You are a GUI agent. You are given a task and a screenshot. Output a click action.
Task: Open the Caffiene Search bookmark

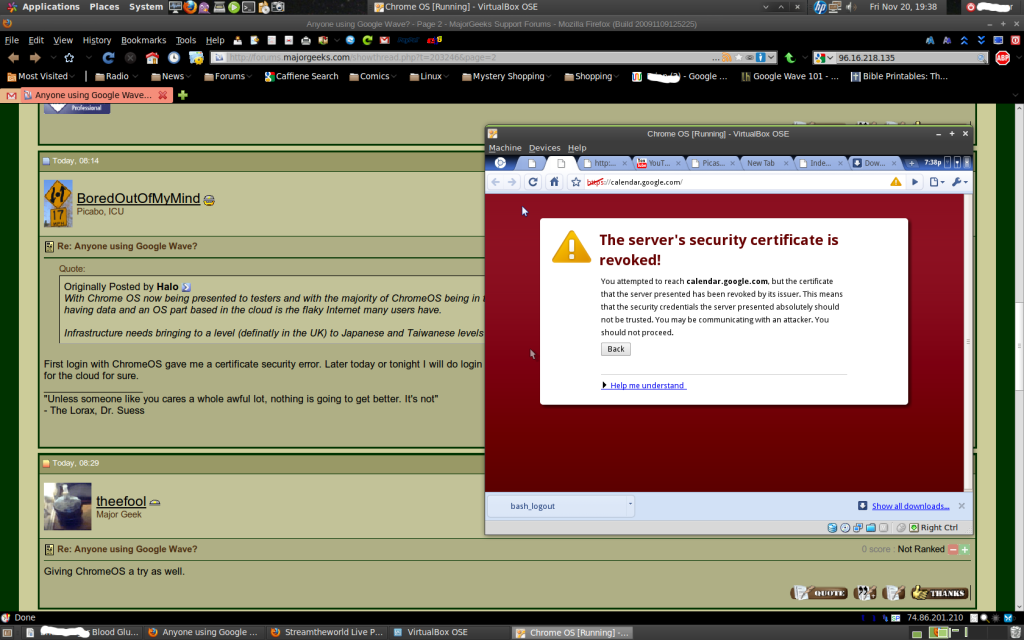point(300,76)
